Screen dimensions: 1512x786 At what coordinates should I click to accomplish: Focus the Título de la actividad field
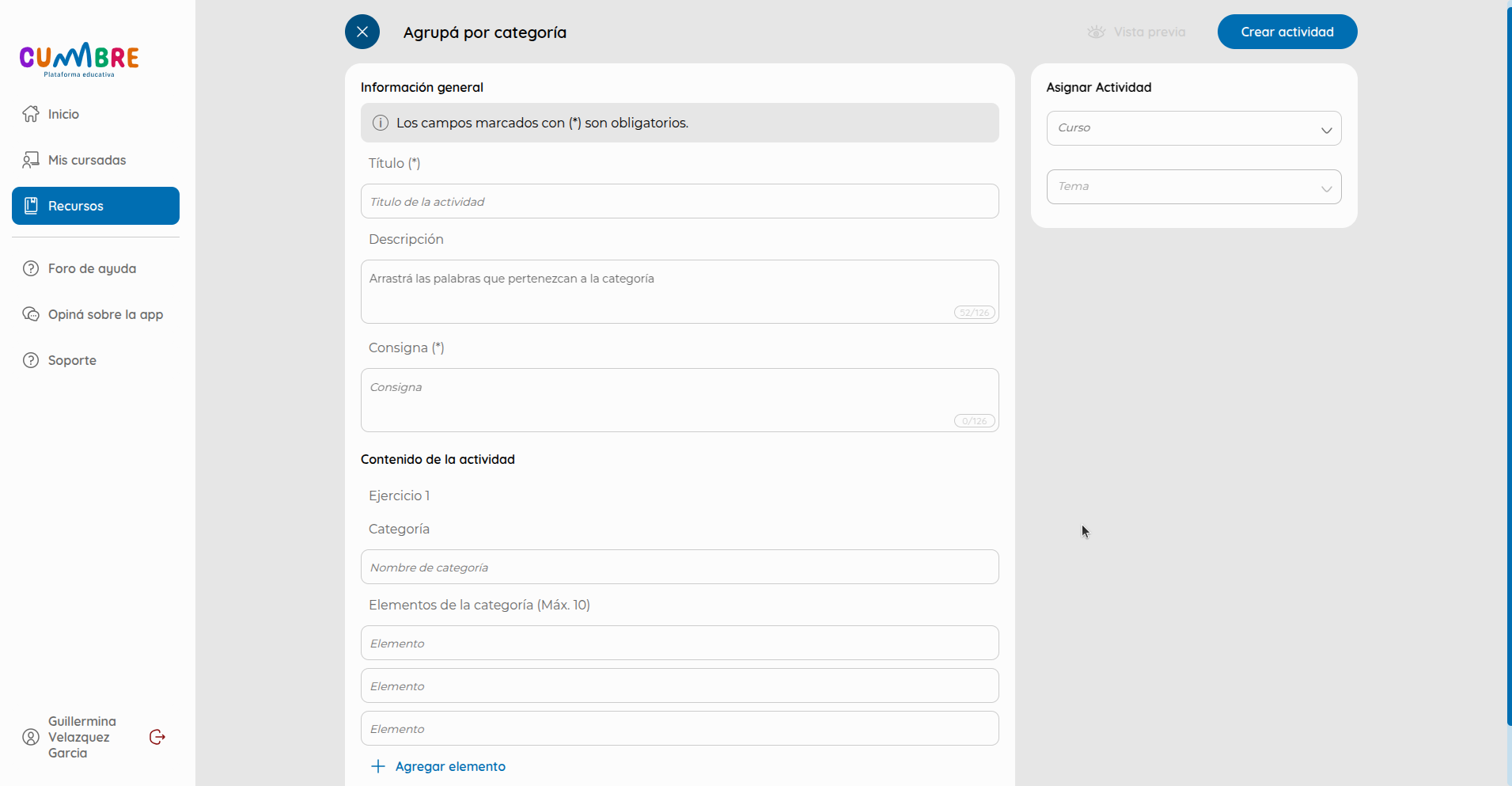coord(680,201)
